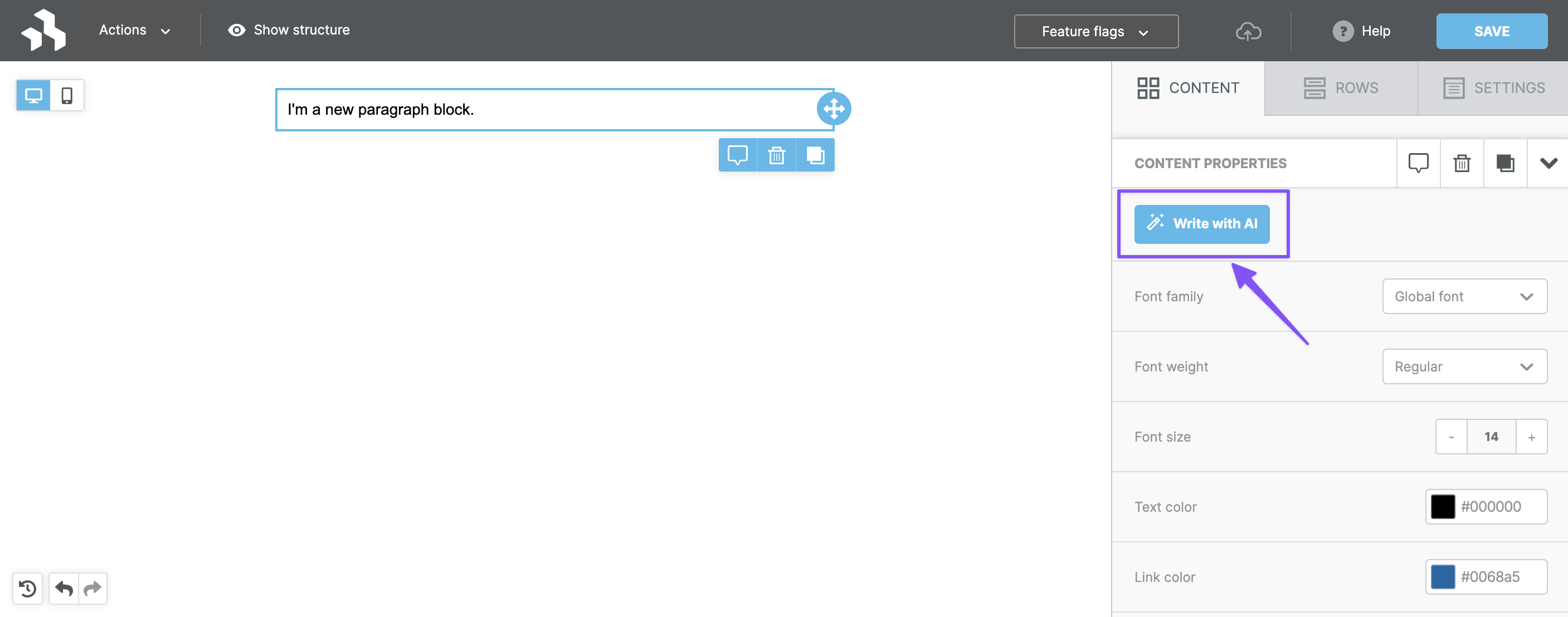Increase Font size with plus stepper

click(1532, 436)
